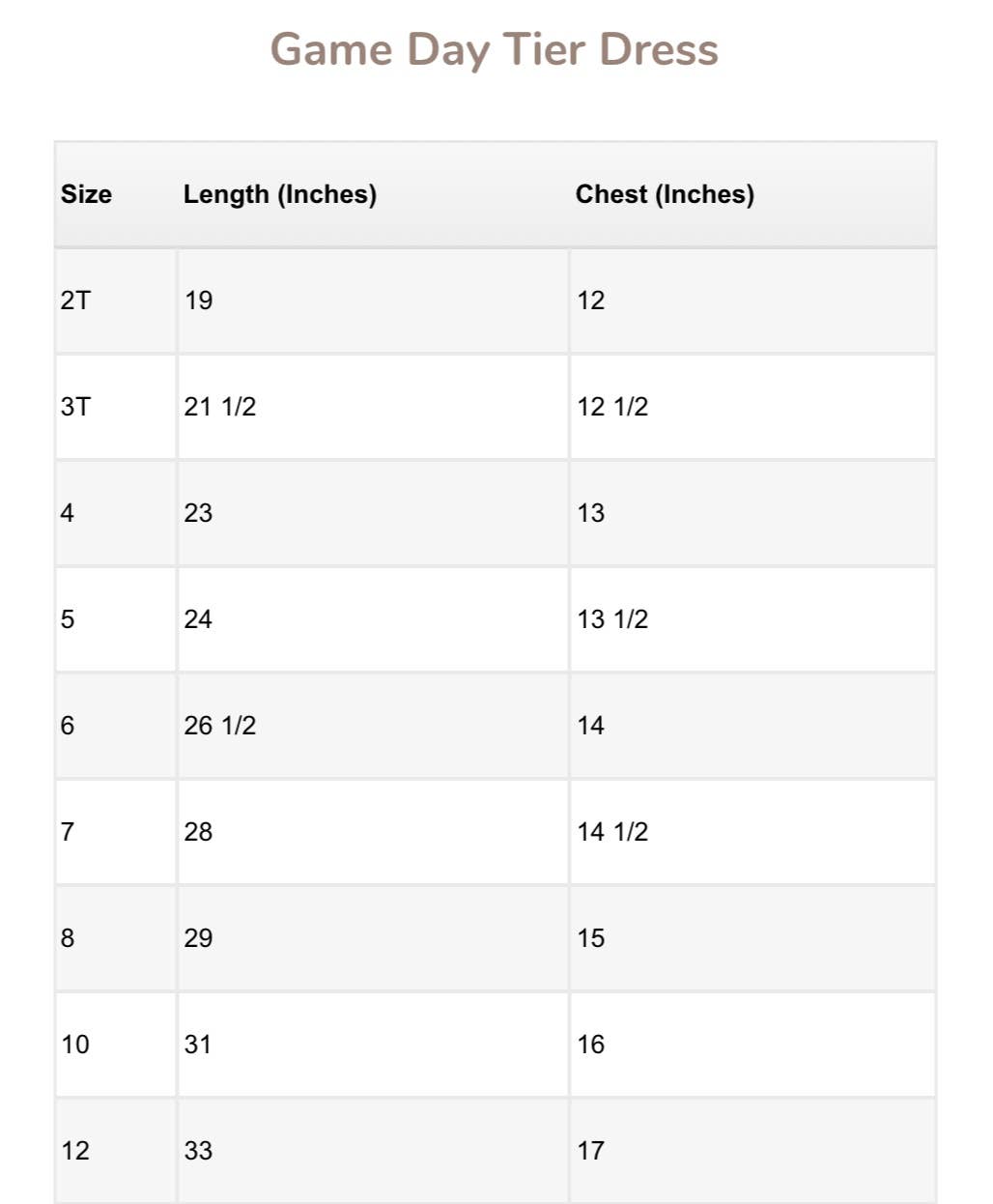Select the length 23 cell
This screenshot has height=1204, width=993.
(199, 513)
